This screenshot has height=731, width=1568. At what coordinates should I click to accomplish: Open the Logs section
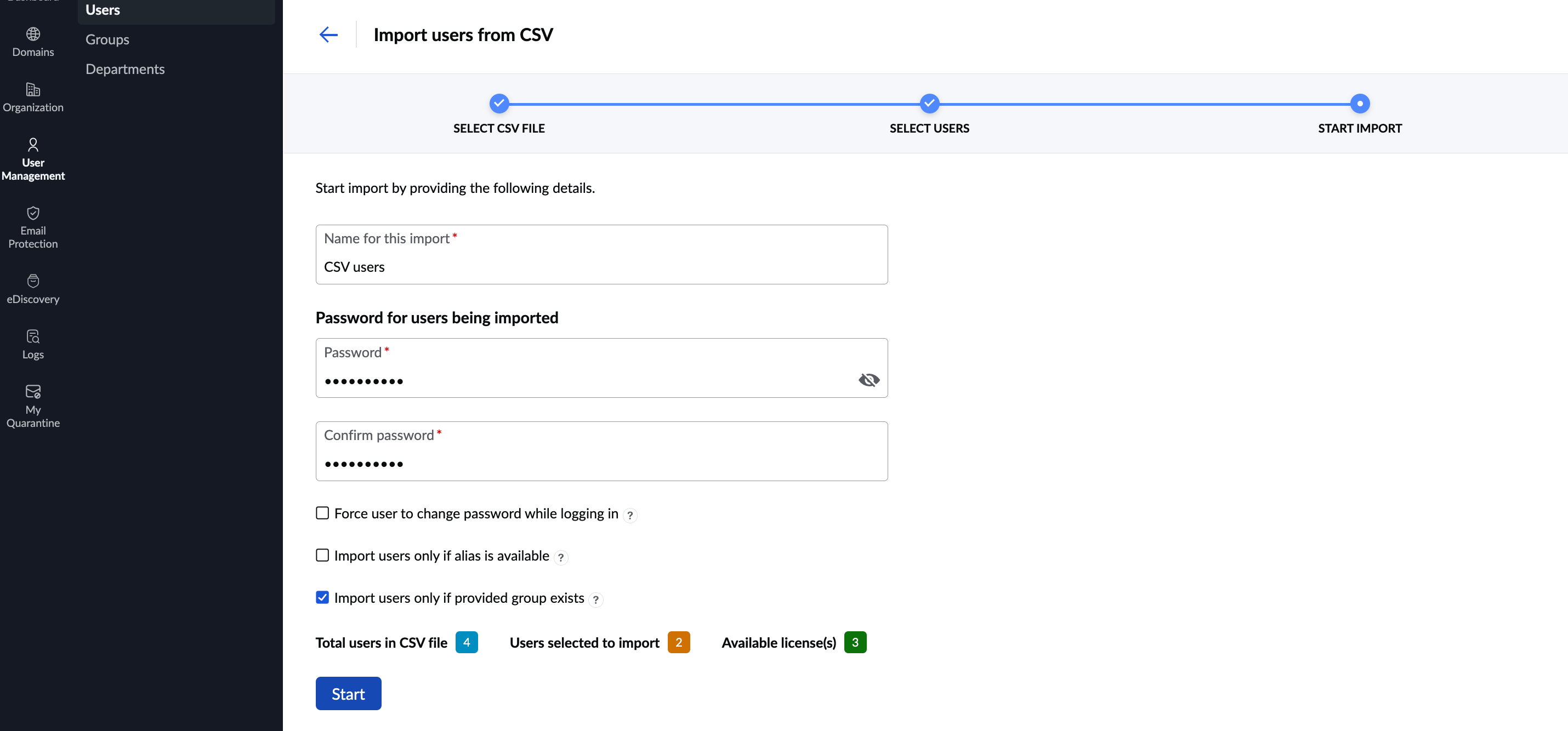click(x=33, y=344)
